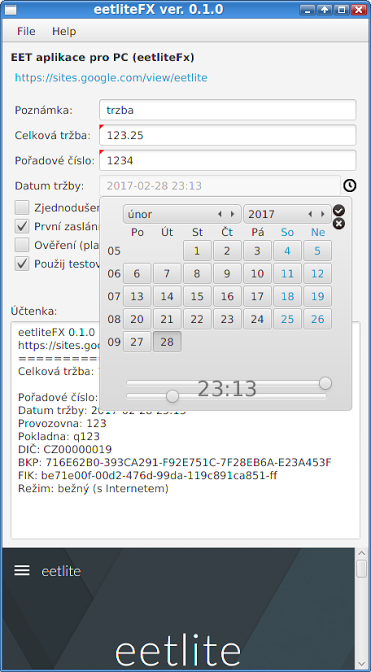Focus the Pořadové číslo input field
The image size is (371, 672).
point(227,161)
